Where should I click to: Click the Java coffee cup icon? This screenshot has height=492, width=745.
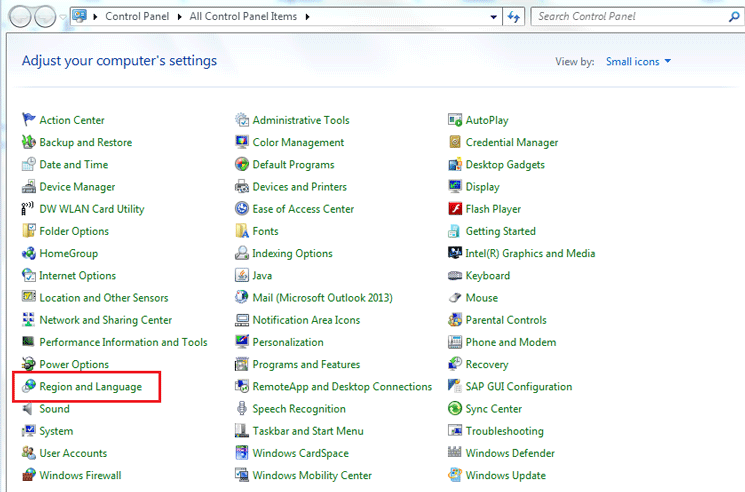click(x=242, y=276)
